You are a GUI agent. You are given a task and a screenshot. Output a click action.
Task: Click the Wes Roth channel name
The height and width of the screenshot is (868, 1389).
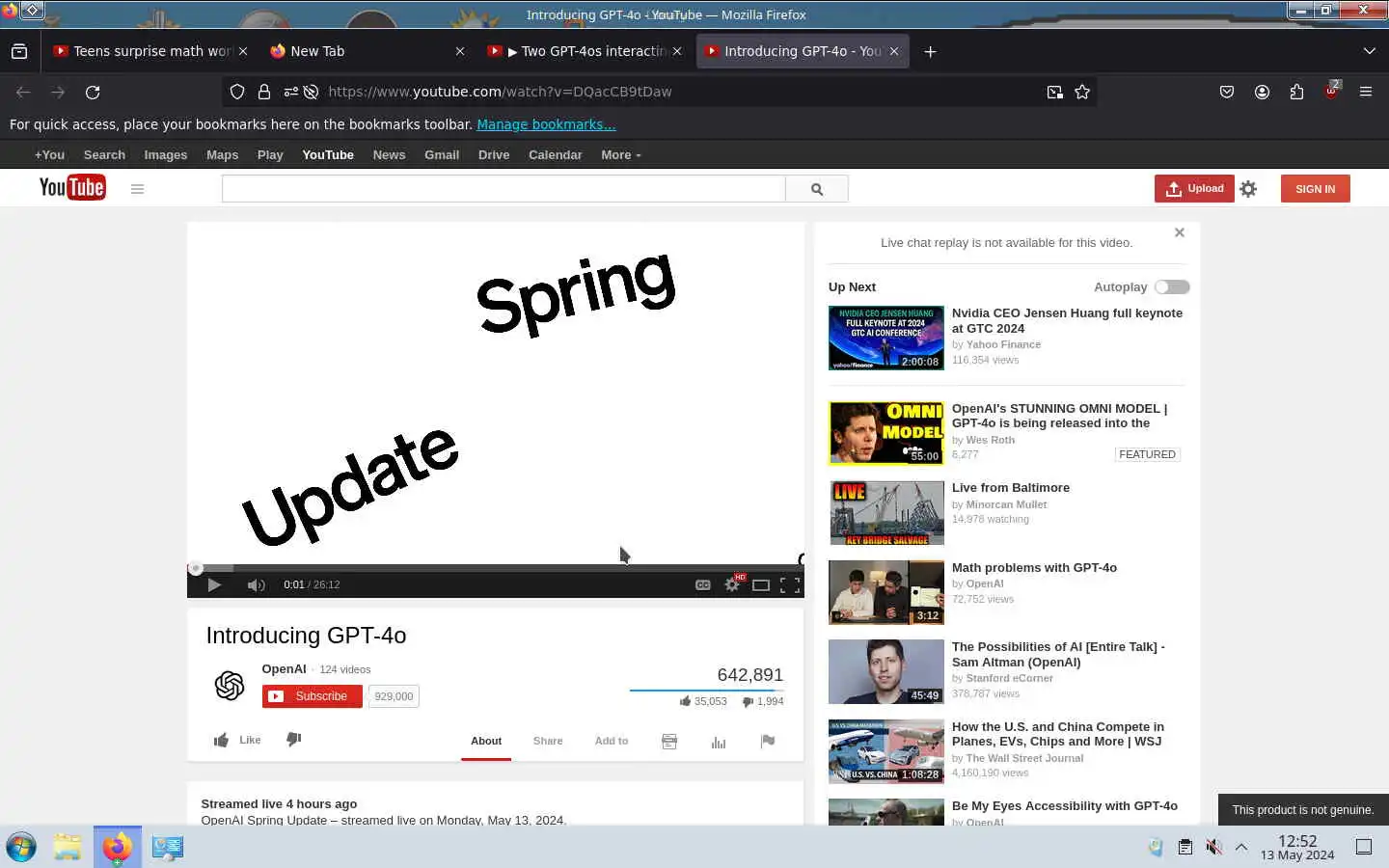[990, 440]
